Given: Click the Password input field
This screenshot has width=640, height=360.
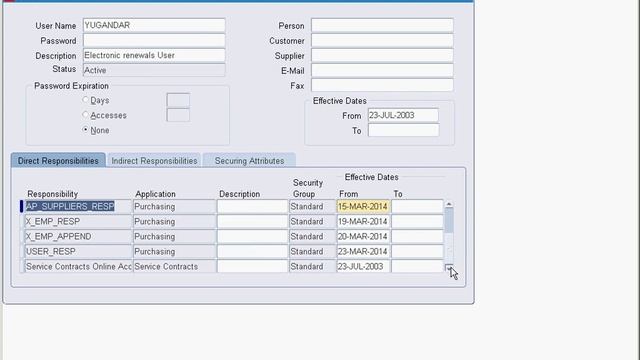Looking at the screenshot, I should point(154,40).
